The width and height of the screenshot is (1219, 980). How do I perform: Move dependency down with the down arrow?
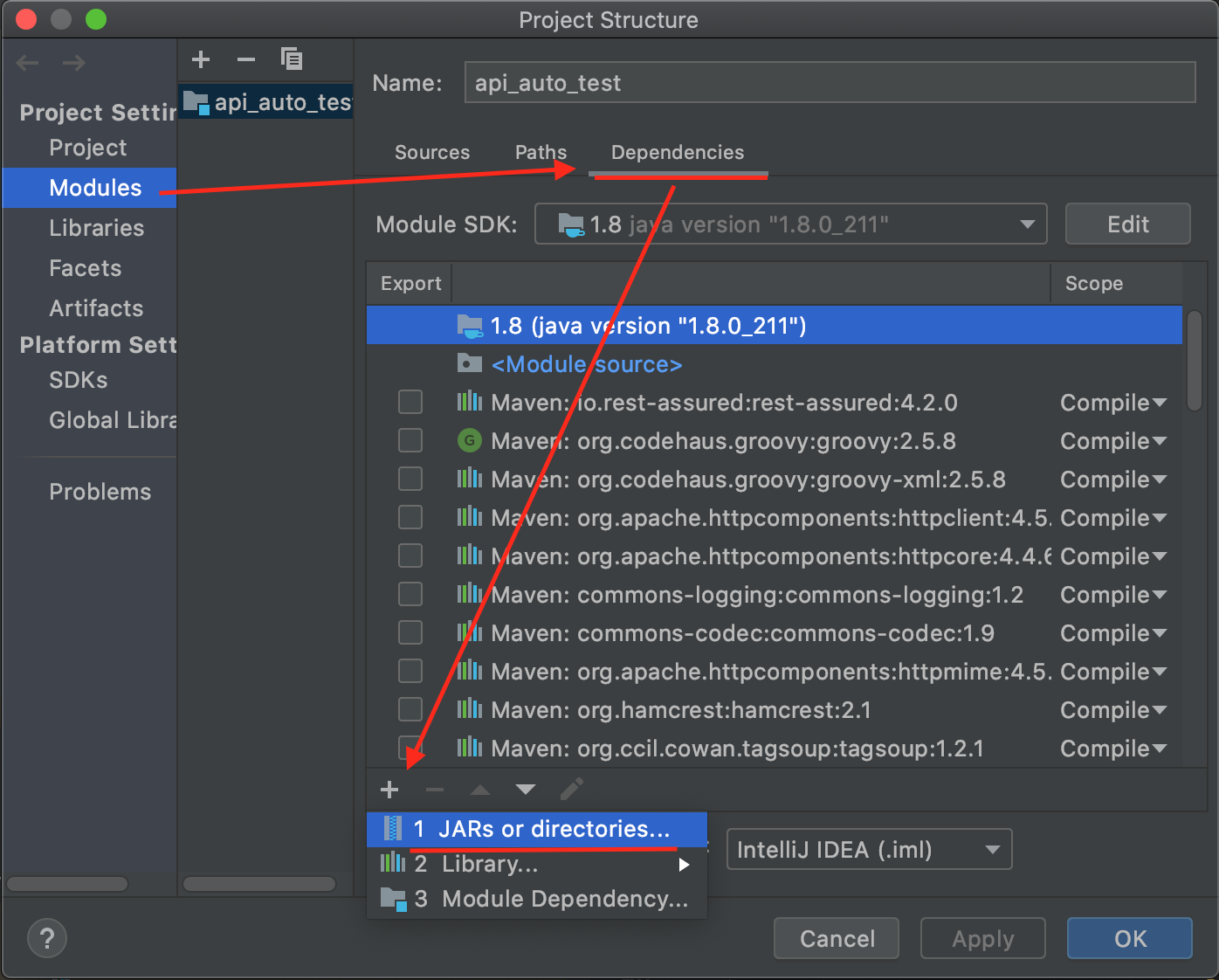526,790
